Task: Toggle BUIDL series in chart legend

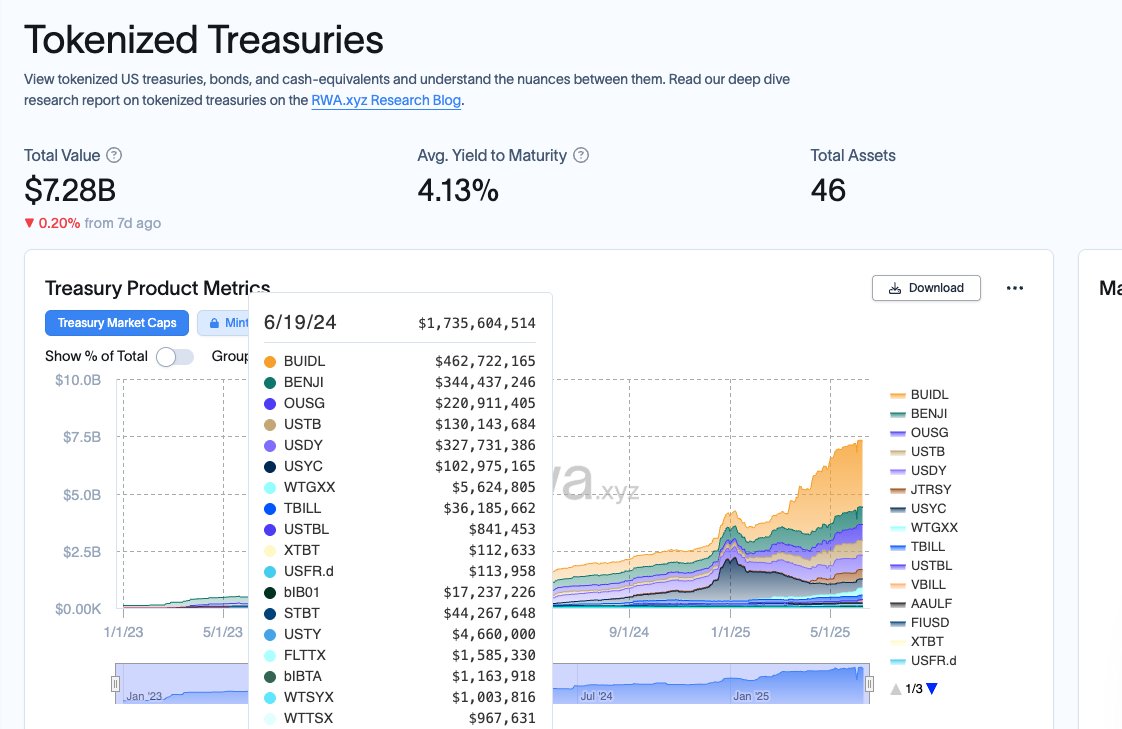Action: tap(919, 395)
